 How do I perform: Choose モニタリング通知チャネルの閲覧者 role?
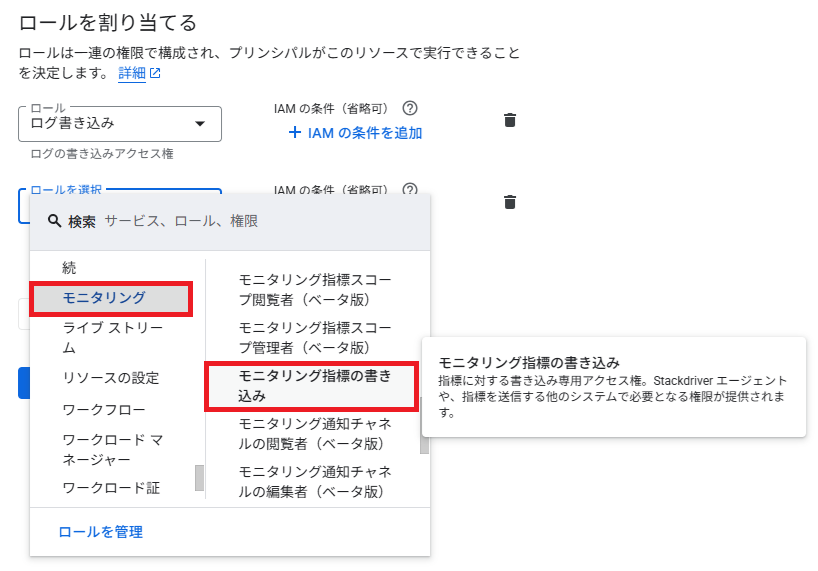315,432
